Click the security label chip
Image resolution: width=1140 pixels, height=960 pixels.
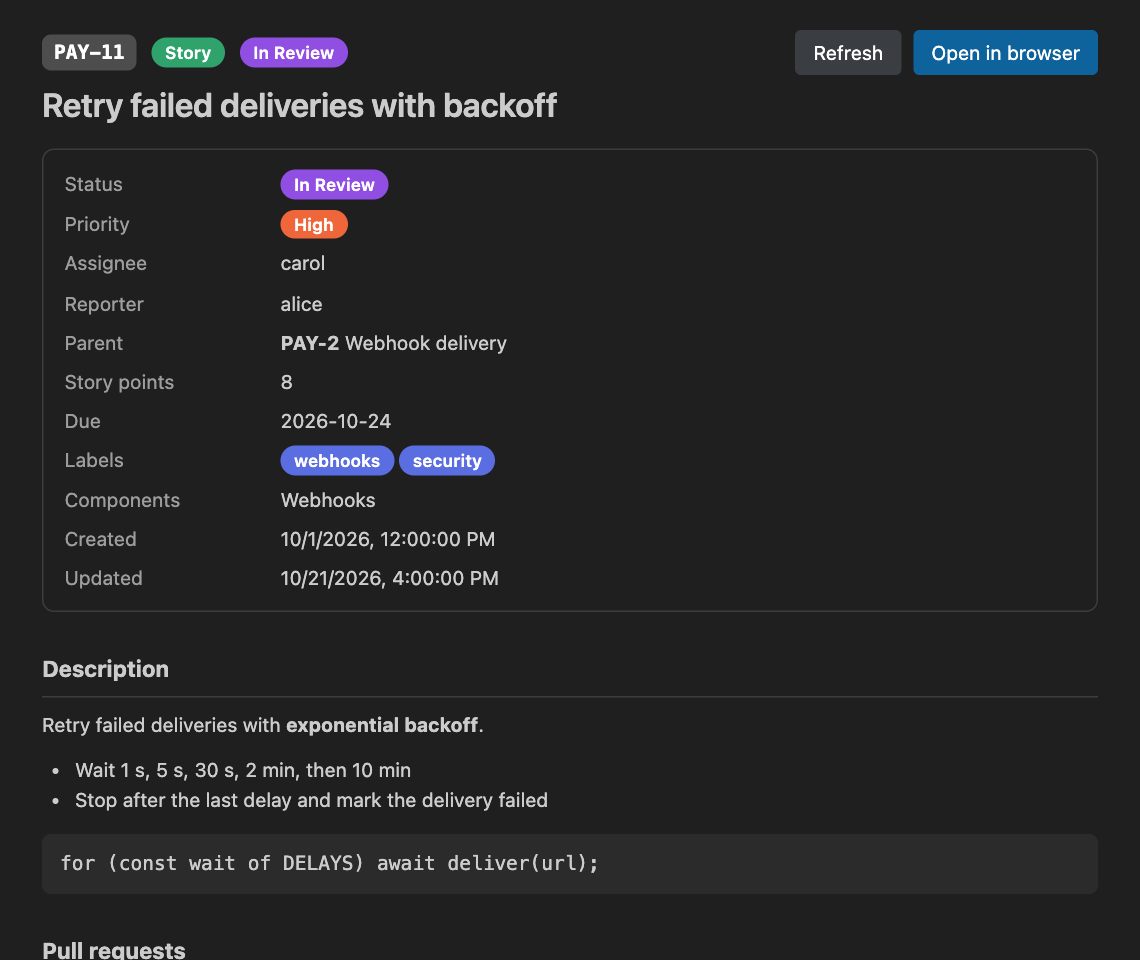(447, 461)
